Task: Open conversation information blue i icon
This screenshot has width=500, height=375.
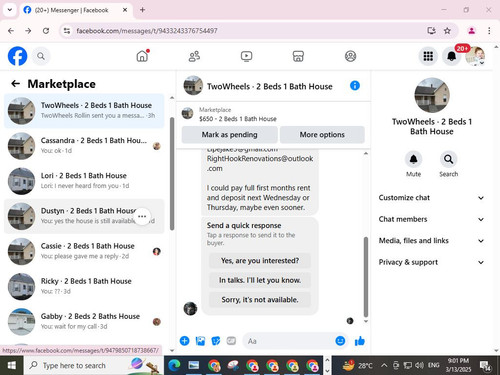Action: (x=355, y=86)
